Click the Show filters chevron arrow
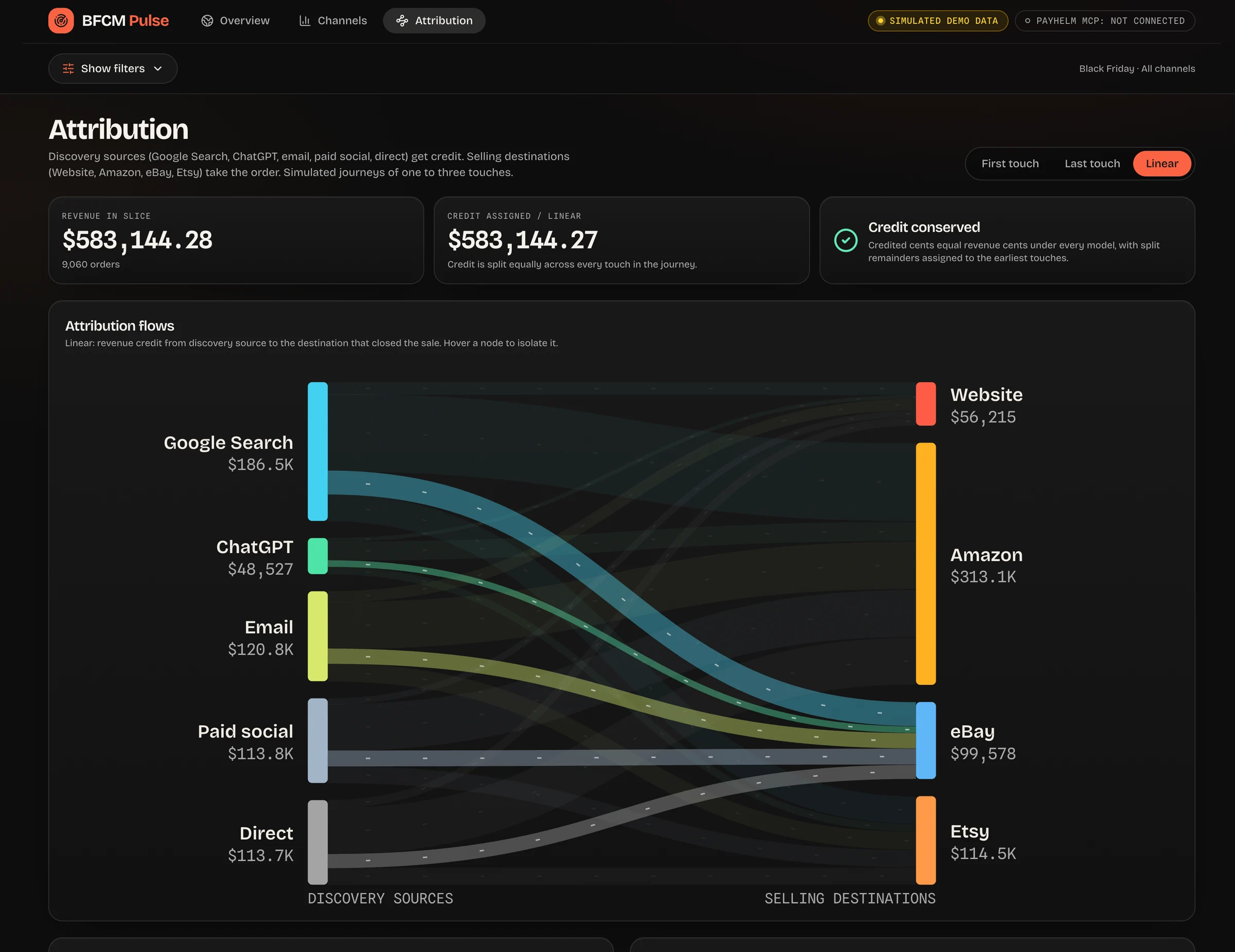The height and width of the screenshot is (952, 1235). pyautogui.click(x=158, y=68)
